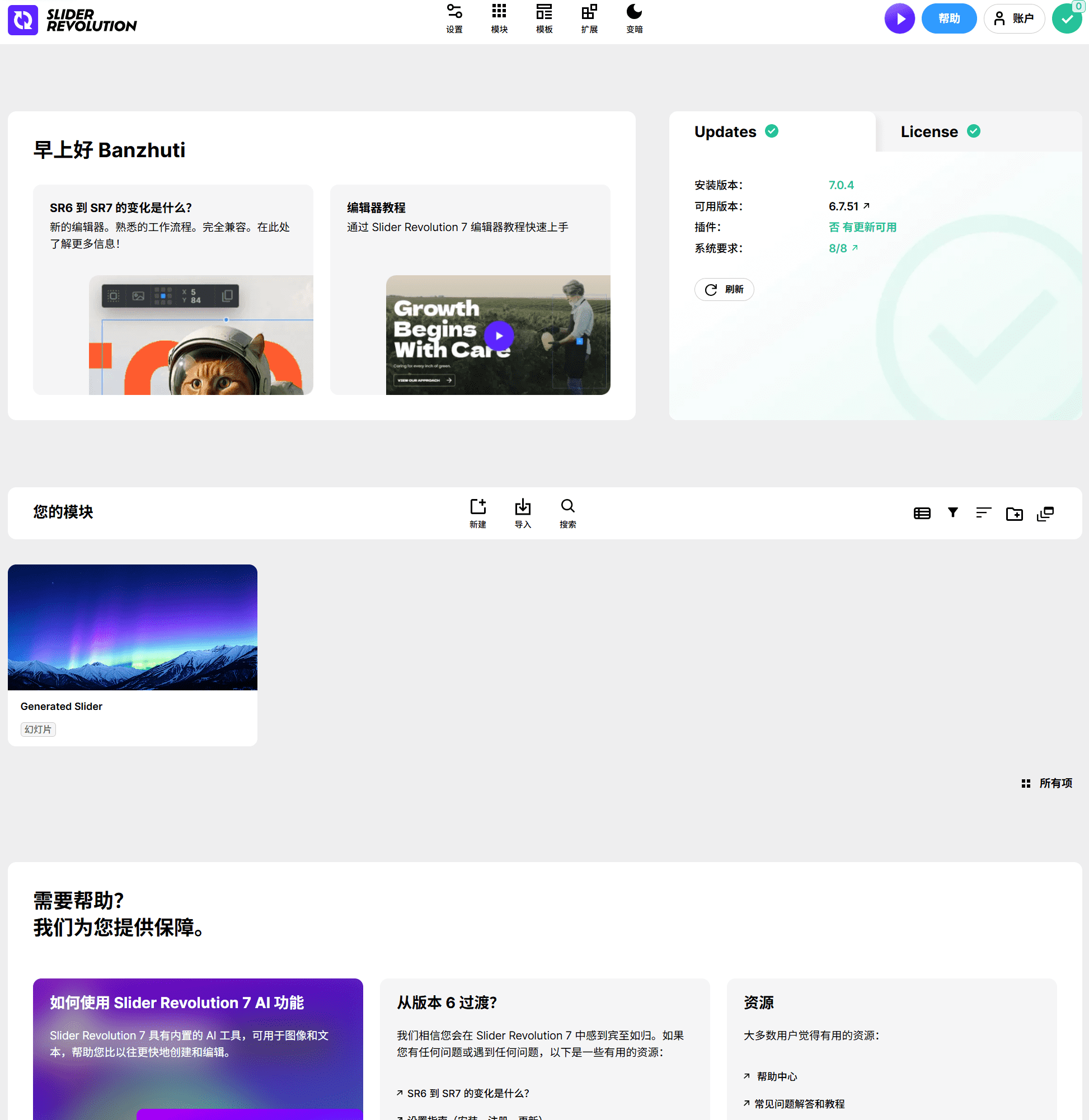This screenshot has height=1120, width=1089.
Task: Open 所有项 all items selector
Action: 1047,784
